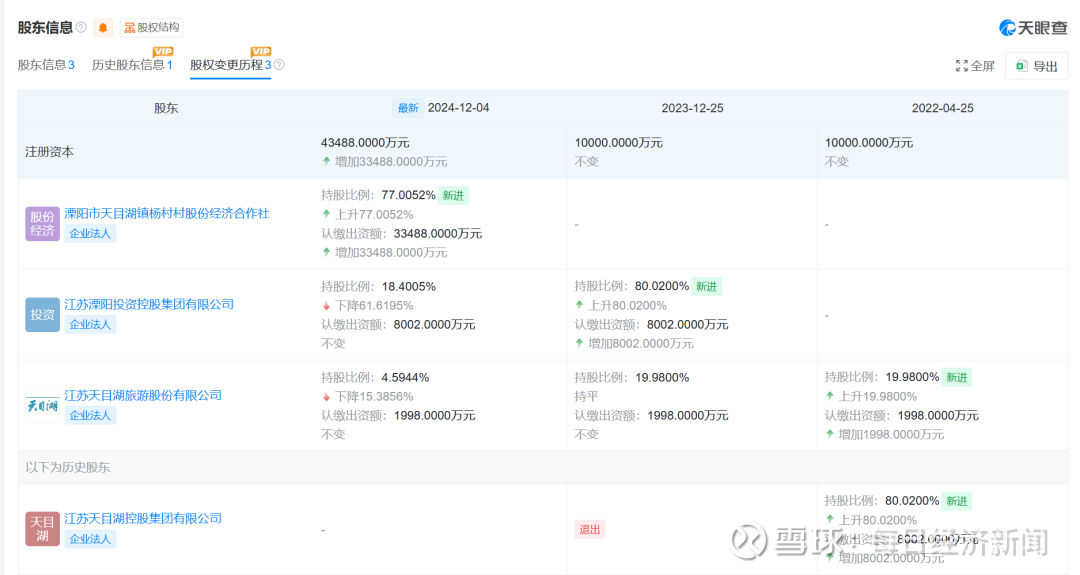Click the 2022-04-25 column header
The height and width of the screenshot is (575, 1080).
click(x=942, y=108)
